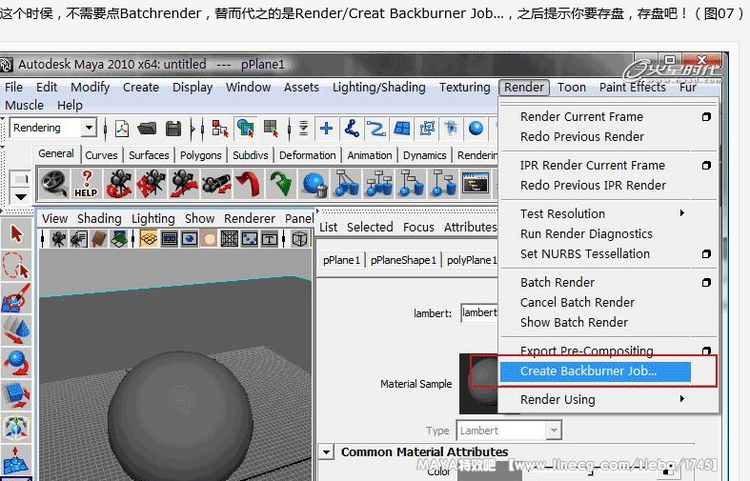Screen dimensions: 750x481
Task: Click the wireframe cube viewport icon
Action: point(299,239)
